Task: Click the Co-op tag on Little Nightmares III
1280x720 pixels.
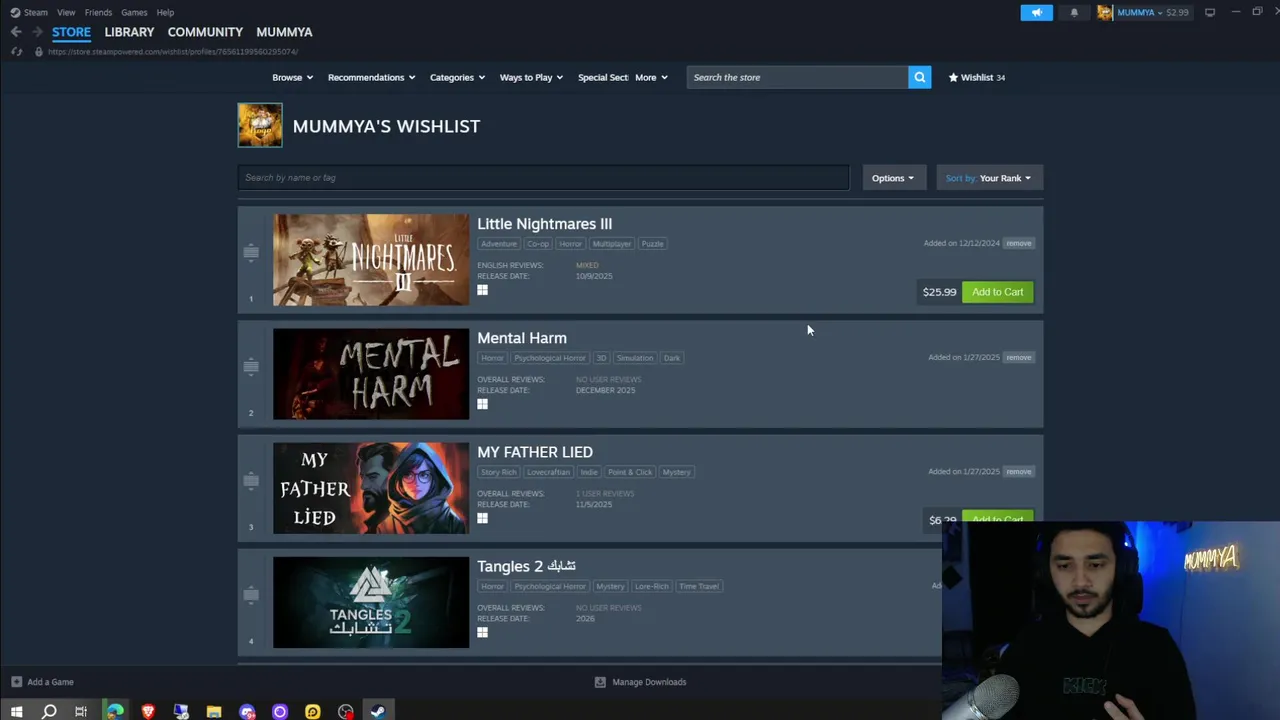Action: tap(538, 244)
